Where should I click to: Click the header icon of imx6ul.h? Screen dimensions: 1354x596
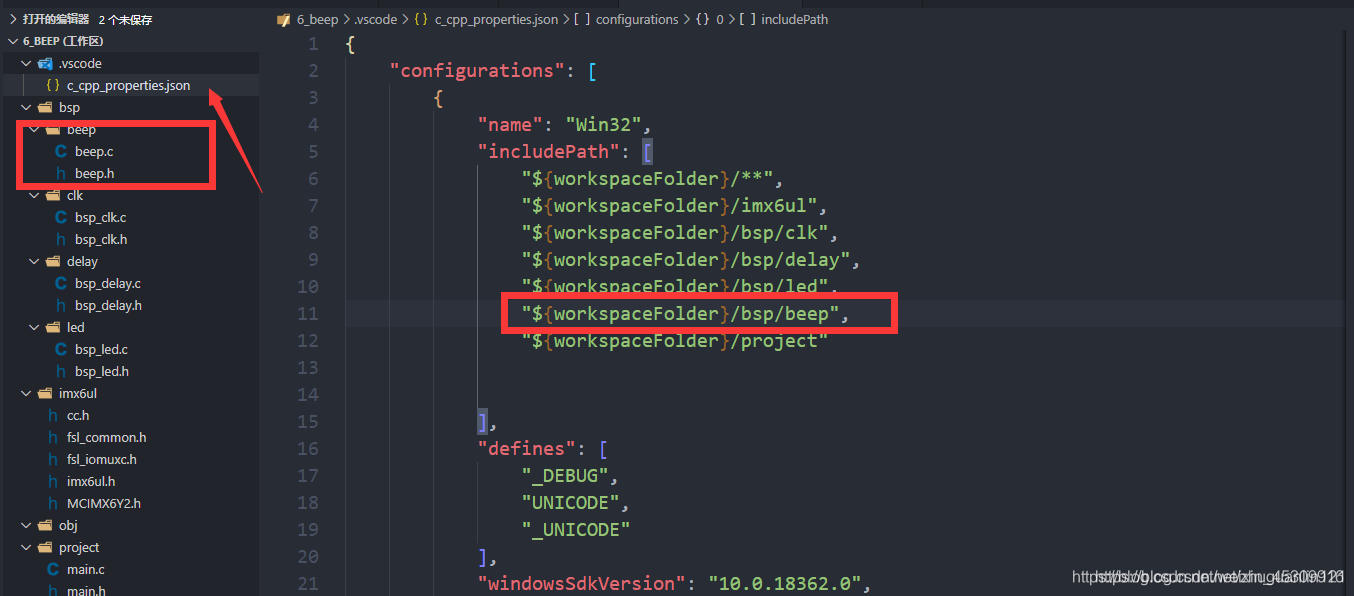(53, 481)
